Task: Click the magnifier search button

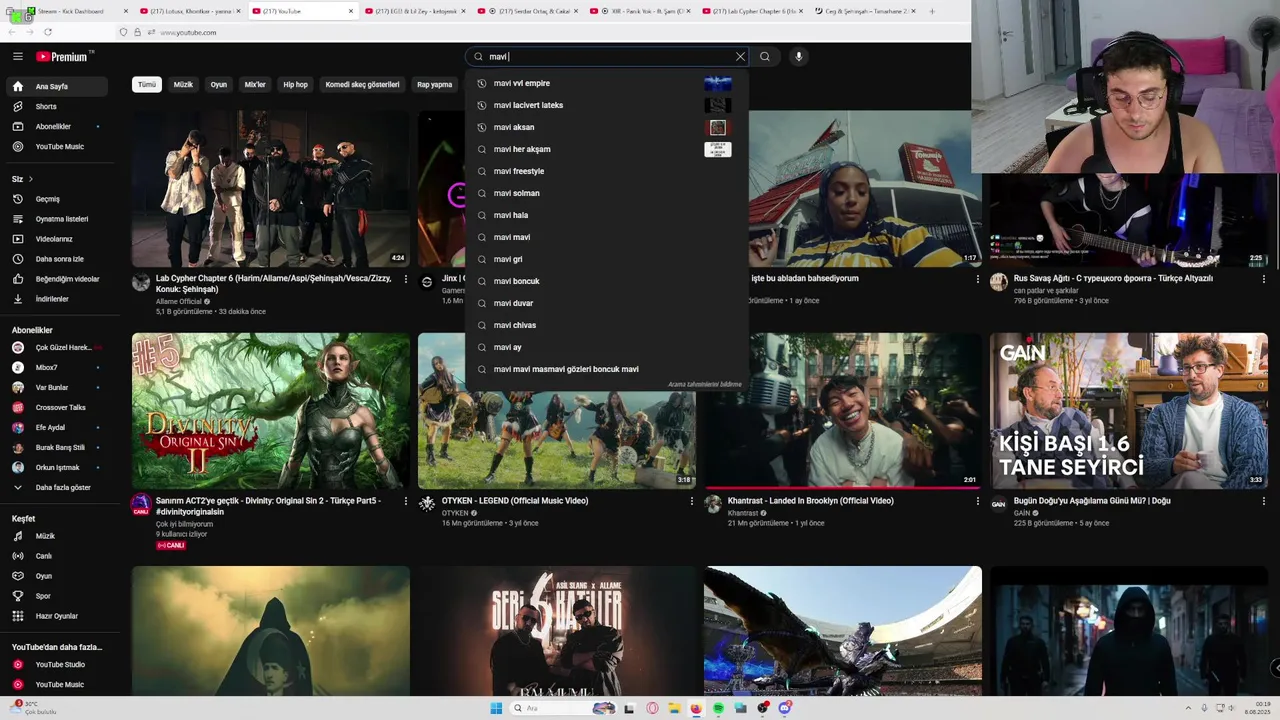Action: [x=765, y=57]
